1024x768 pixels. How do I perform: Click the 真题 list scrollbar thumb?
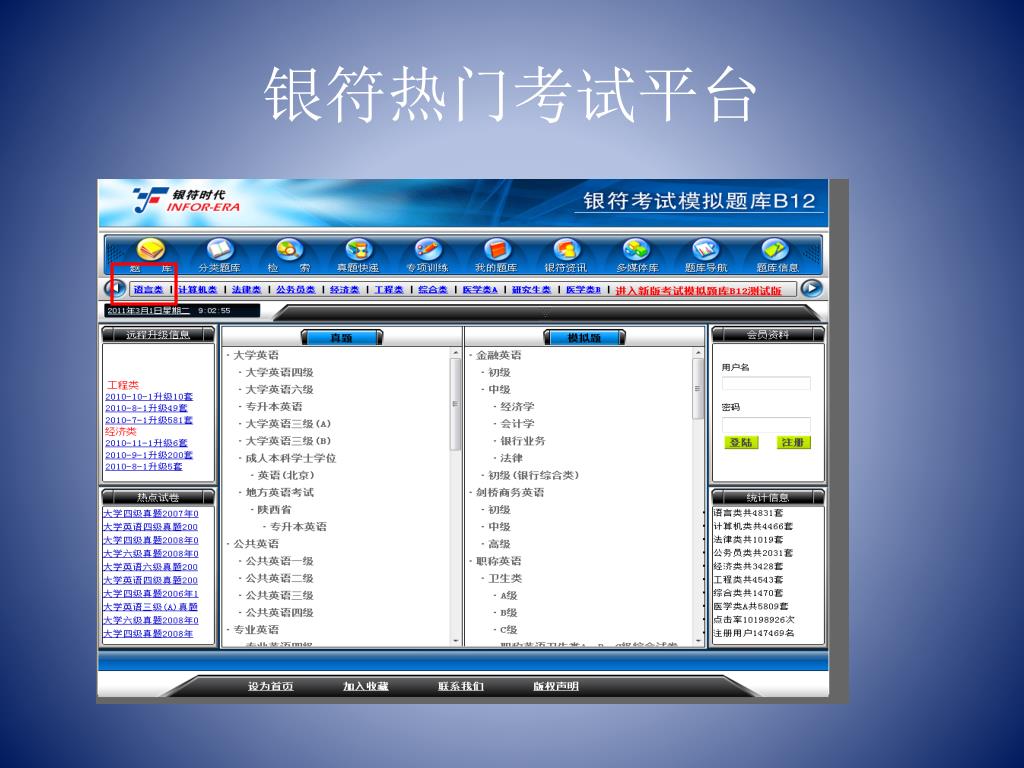pyautogui.click(x=456, y=404)
